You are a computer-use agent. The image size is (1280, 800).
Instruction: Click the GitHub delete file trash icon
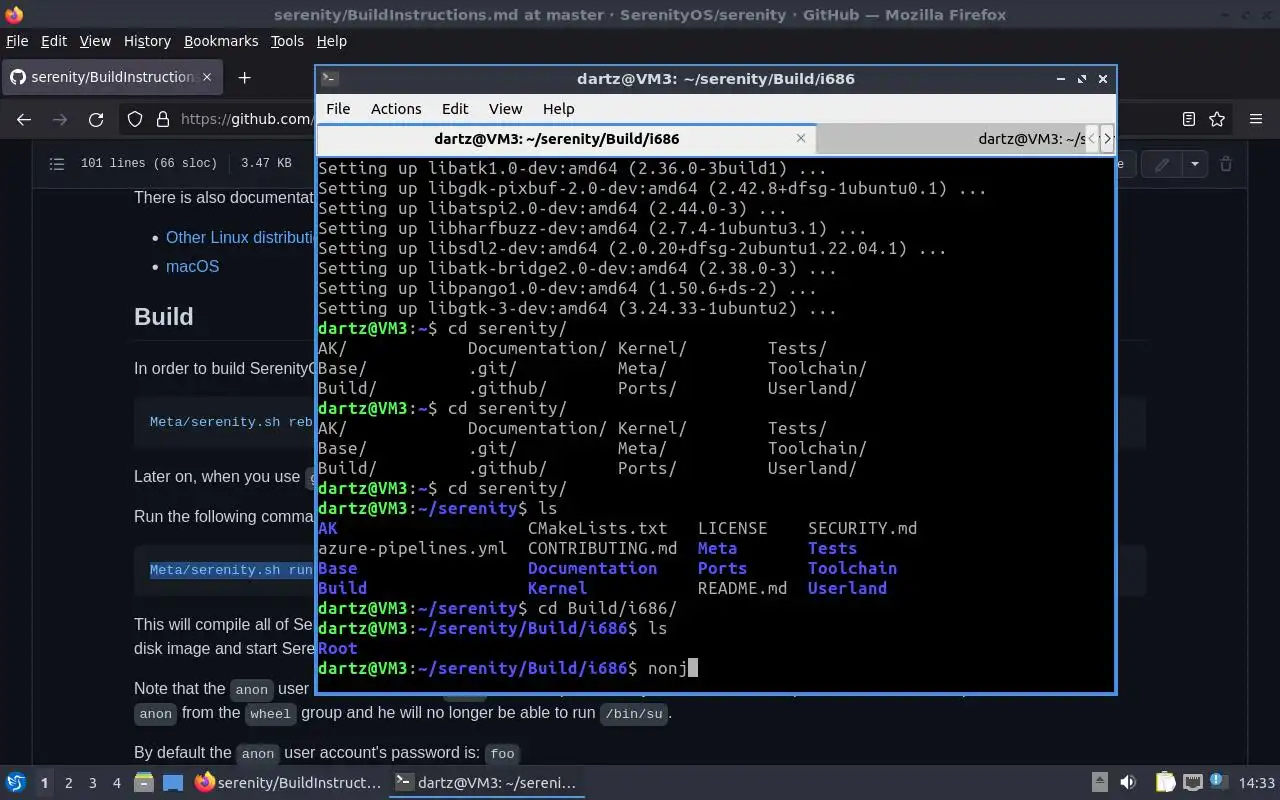click(x=1226, y=164)
